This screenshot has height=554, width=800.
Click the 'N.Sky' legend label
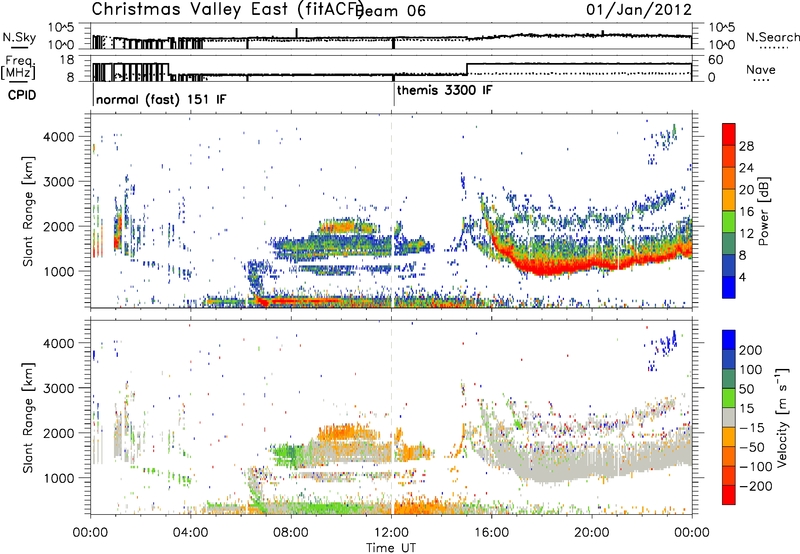point(19,37)
